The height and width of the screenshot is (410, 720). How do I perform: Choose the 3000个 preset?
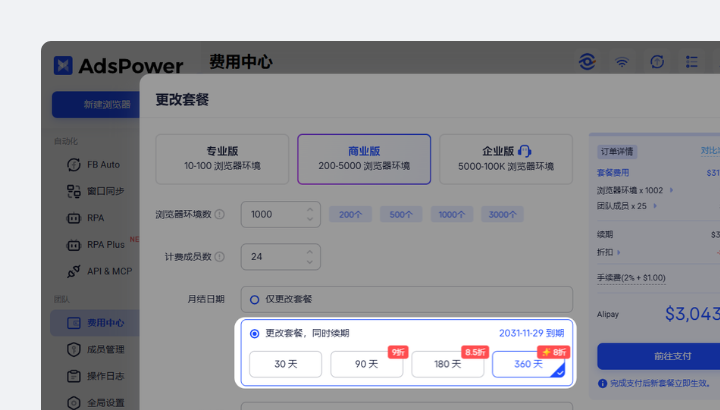click(x=502, y=214)
